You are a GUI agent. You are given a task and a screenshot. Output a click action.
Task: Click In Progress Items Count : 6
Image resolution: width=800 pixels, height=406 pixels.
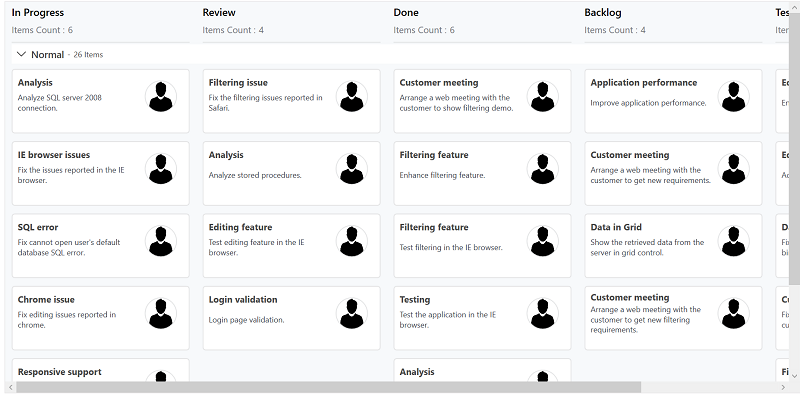tap(42, 30)
